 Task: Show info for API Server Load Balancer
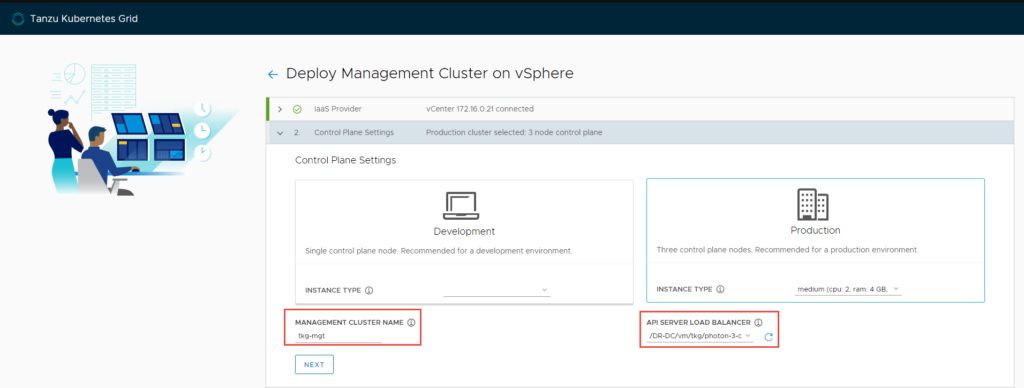click(758, 323)
